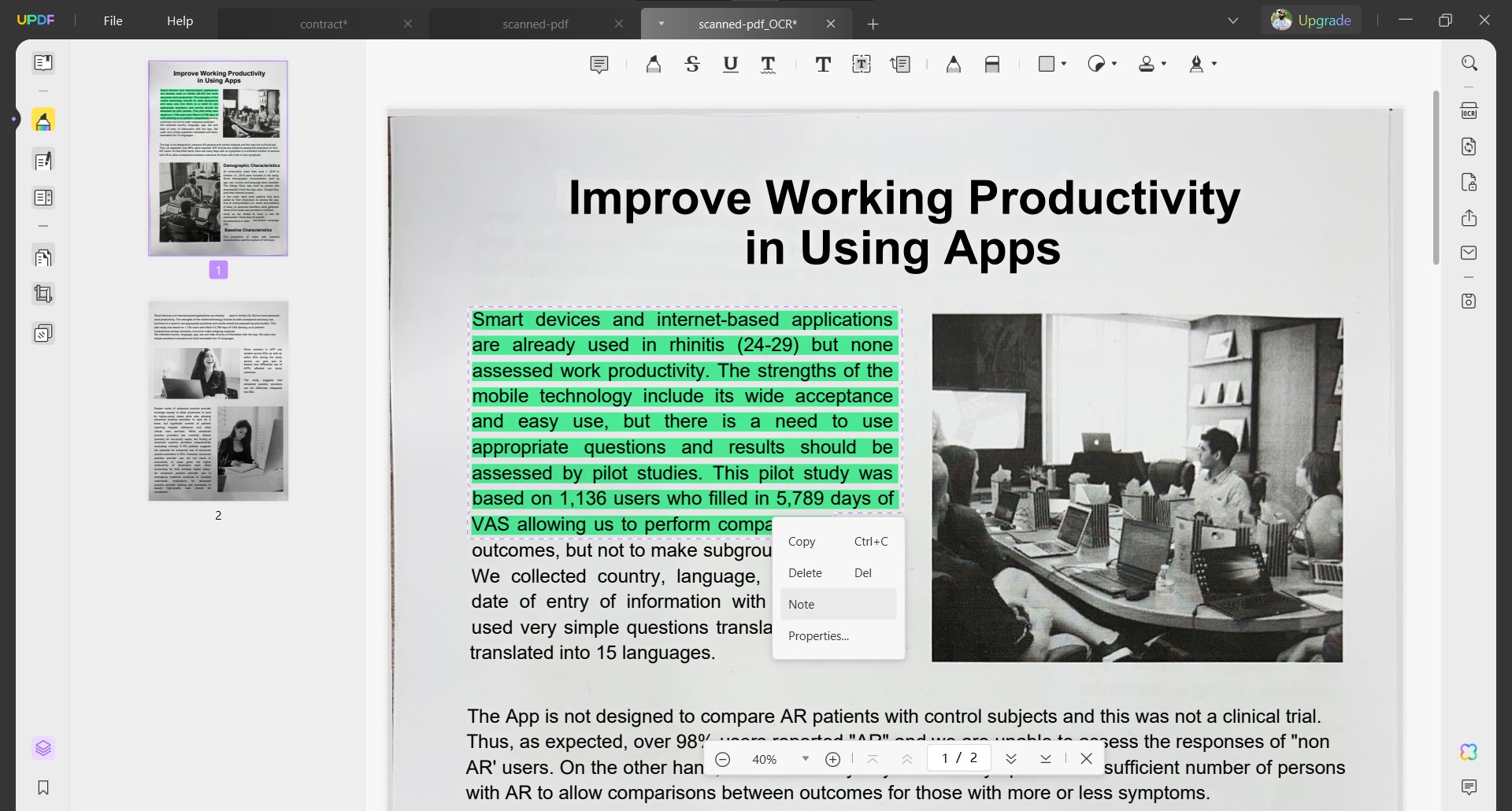Open the tab overview chevron near the tabs
Image resolution: width=1512 pixels, height=811 pixels.
point(1232,20)
